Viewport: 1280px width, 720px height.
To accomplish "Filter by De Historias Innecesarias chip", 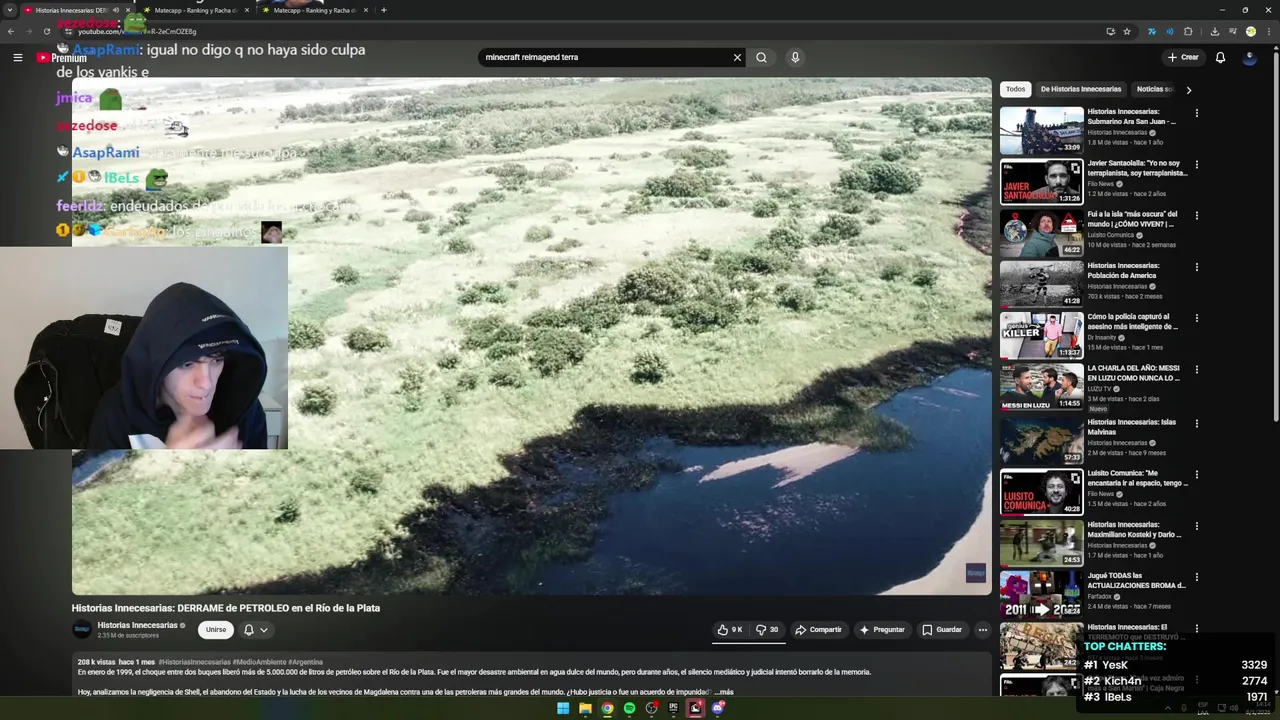I will coord(1081,89).
